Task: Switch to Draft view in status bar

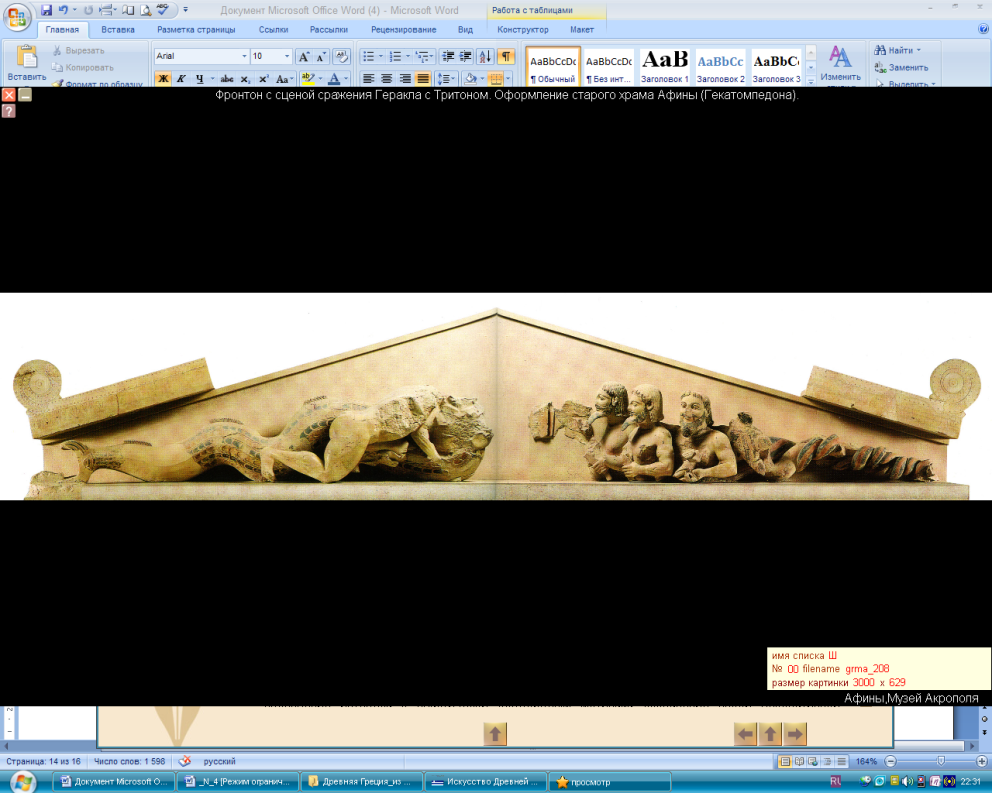Action: [841, 761]
